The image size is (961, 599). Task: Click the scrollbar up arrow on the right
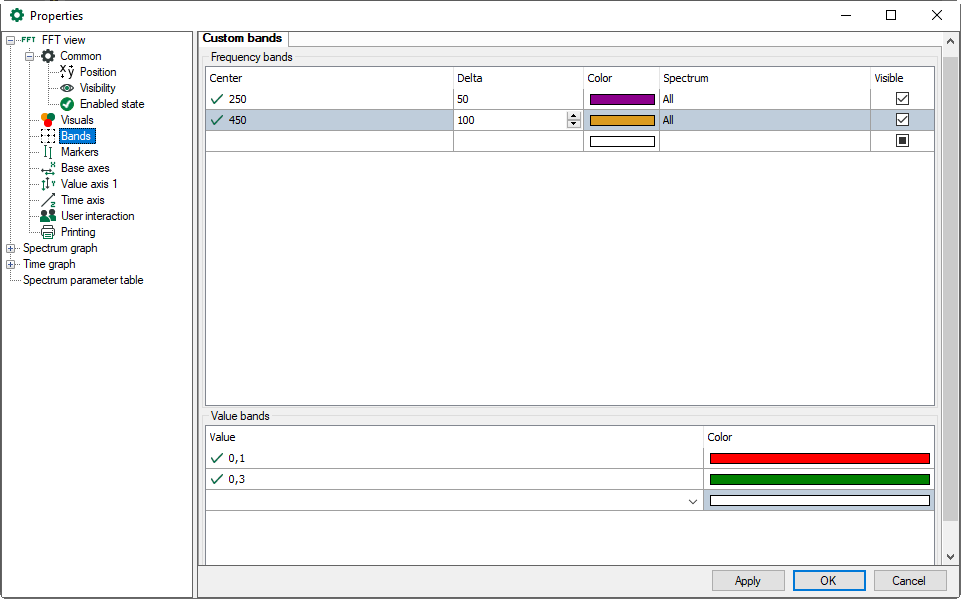pyautogui.click(x=950, y=41)
